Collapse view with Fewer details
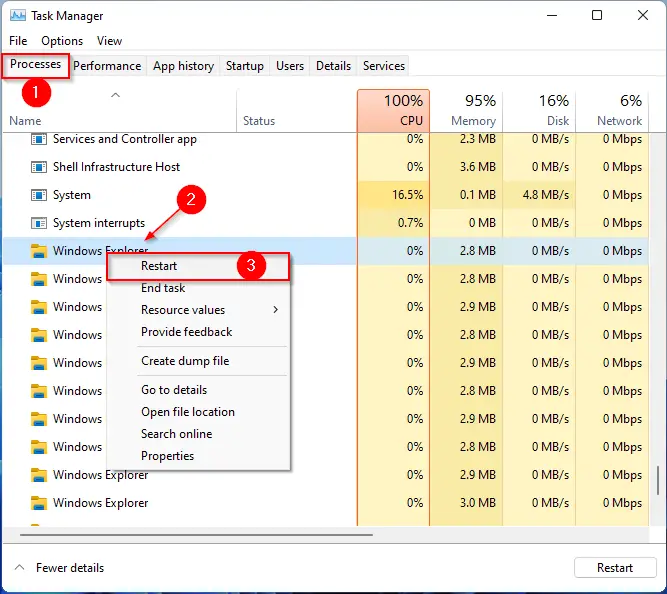The height and width of the screenshot is (594, 667). pyautogui.click(x=60, y=568)
